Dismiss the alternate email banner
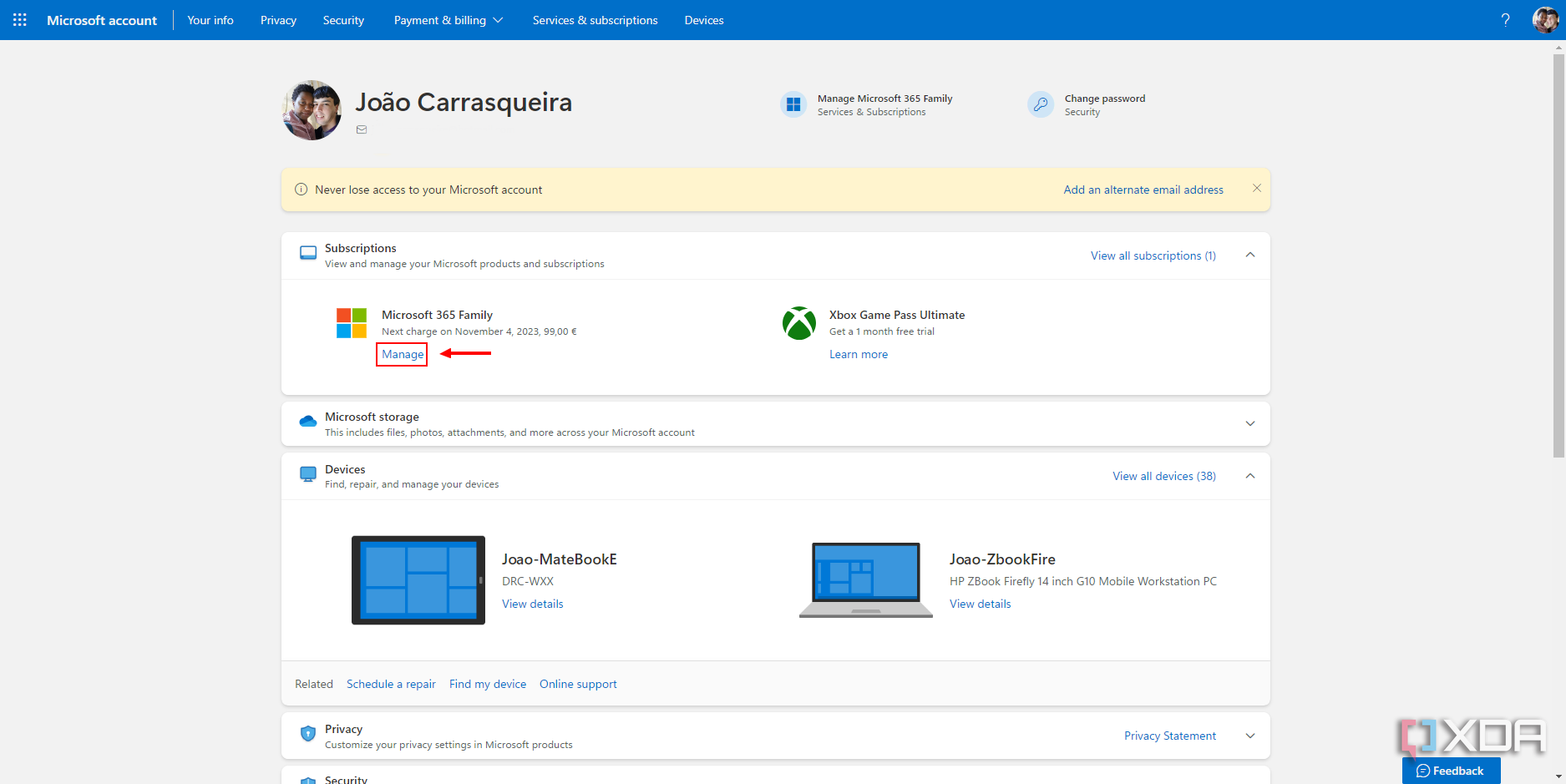The height and width of the screenshot is (784, 1566). pos(1256,188)
